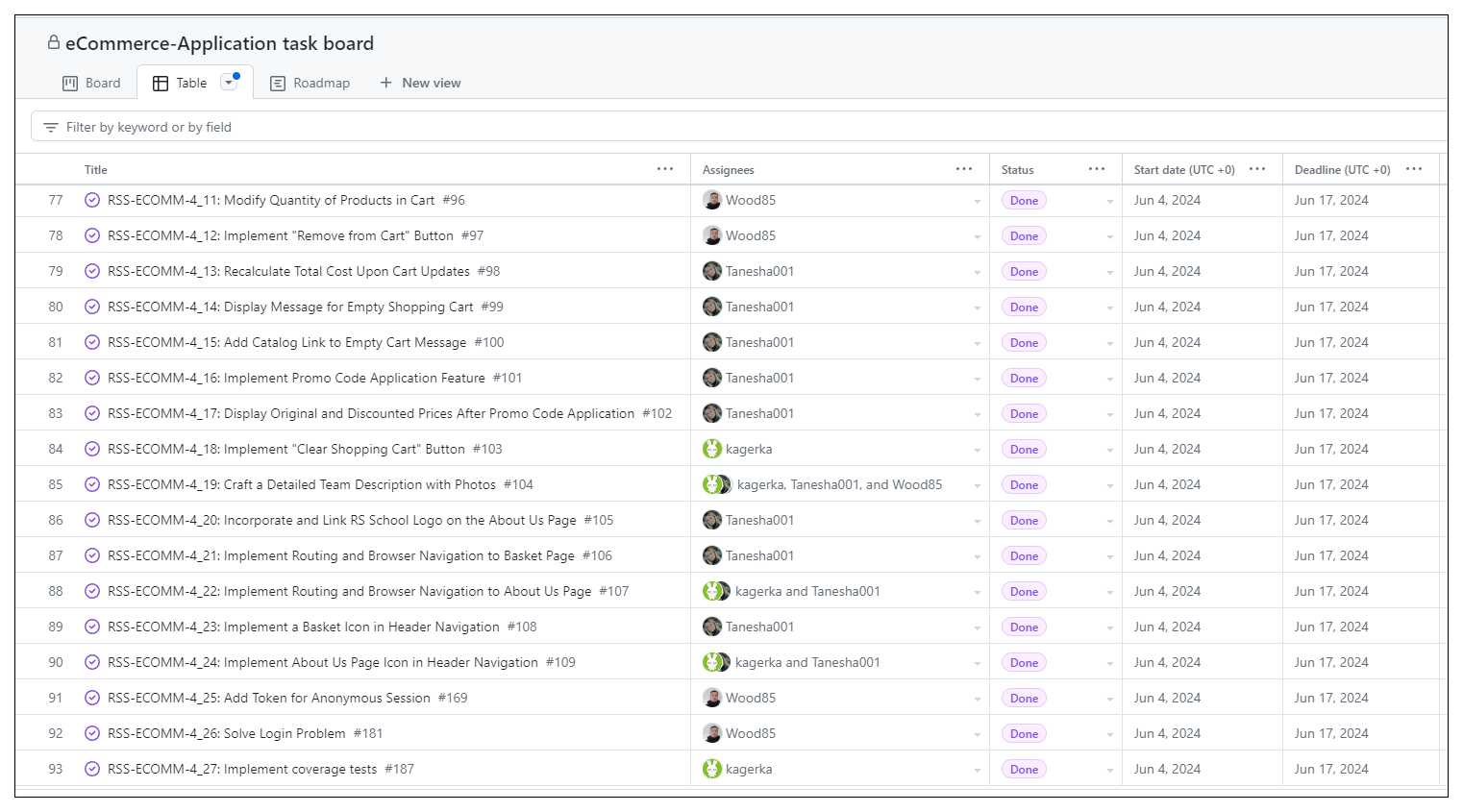Expand status dropdown for row 91
1463x812 pixels.
coord(1110,699)
